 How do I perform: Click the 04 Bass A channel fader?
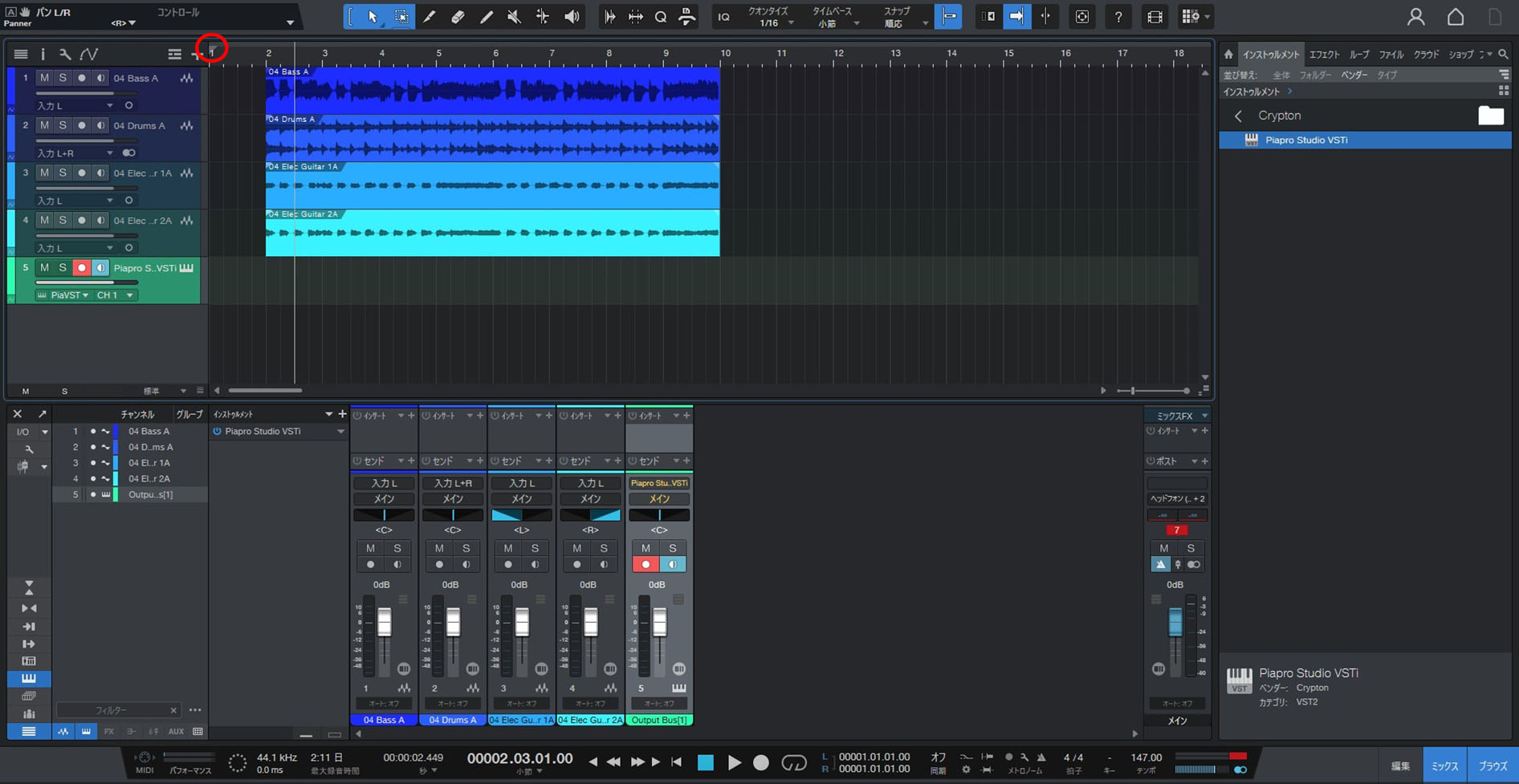385,623
